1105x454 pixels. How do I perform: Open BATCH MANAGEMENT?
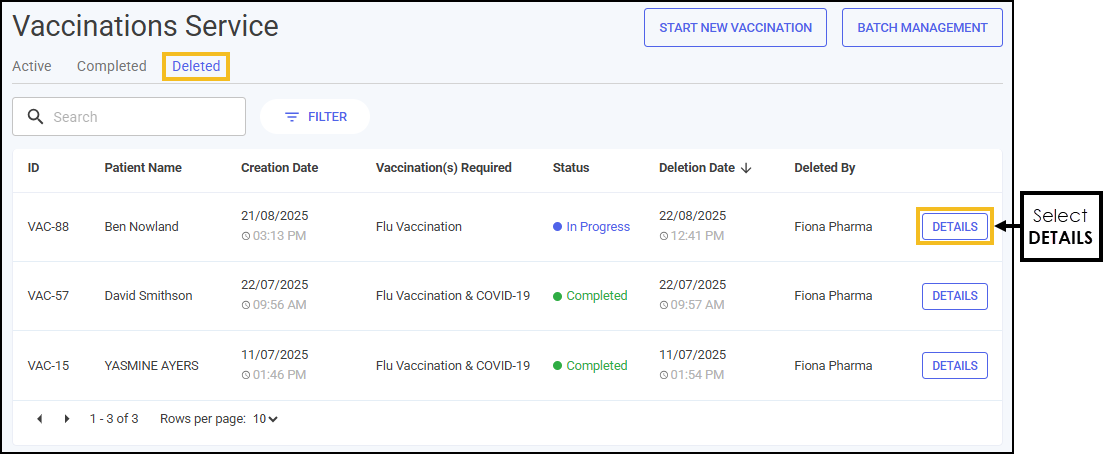(922, 28)
